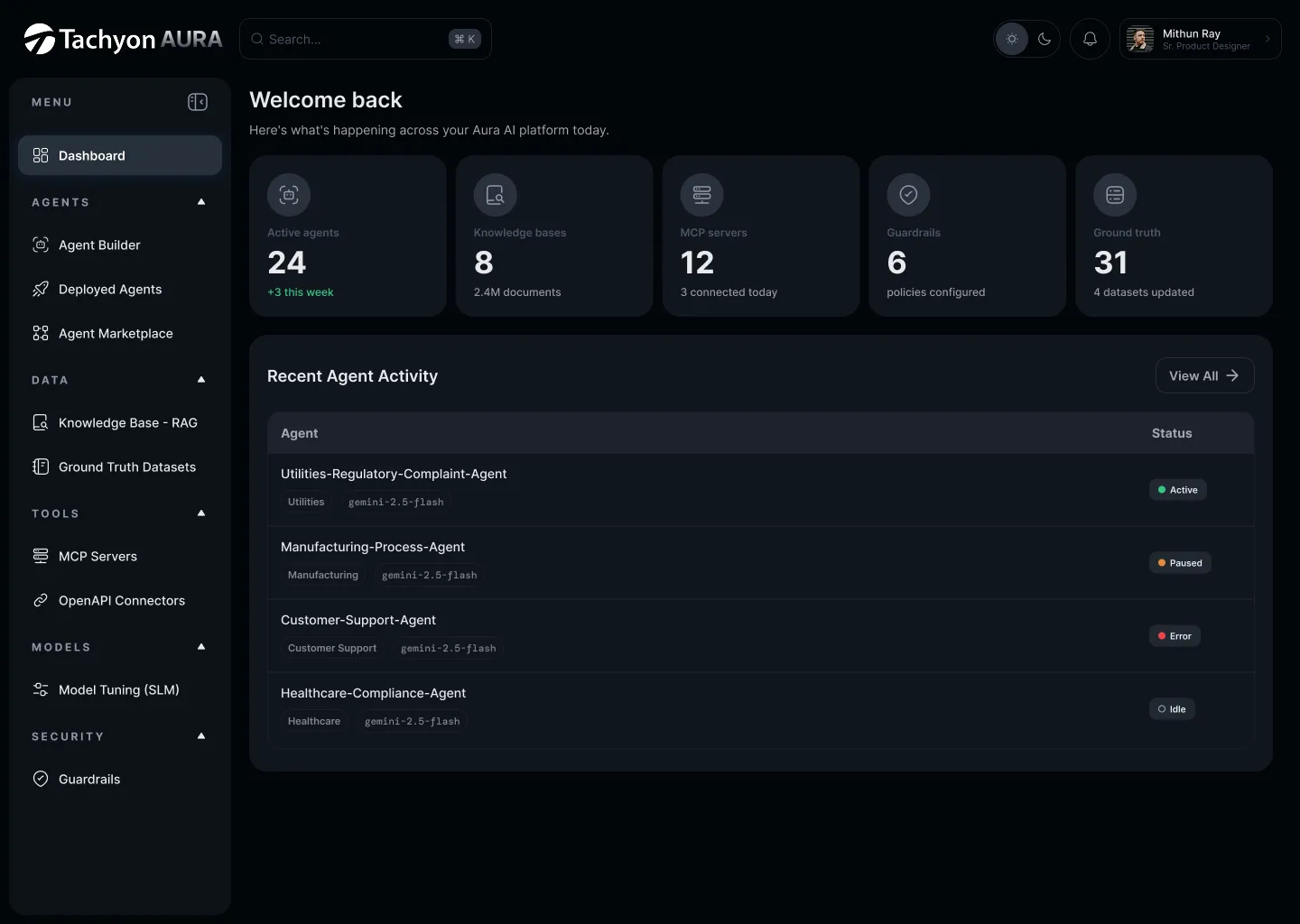Open the Utilities-Regulatory-Complaint-Agent row

pyautogui.click(x=760, y=489)
